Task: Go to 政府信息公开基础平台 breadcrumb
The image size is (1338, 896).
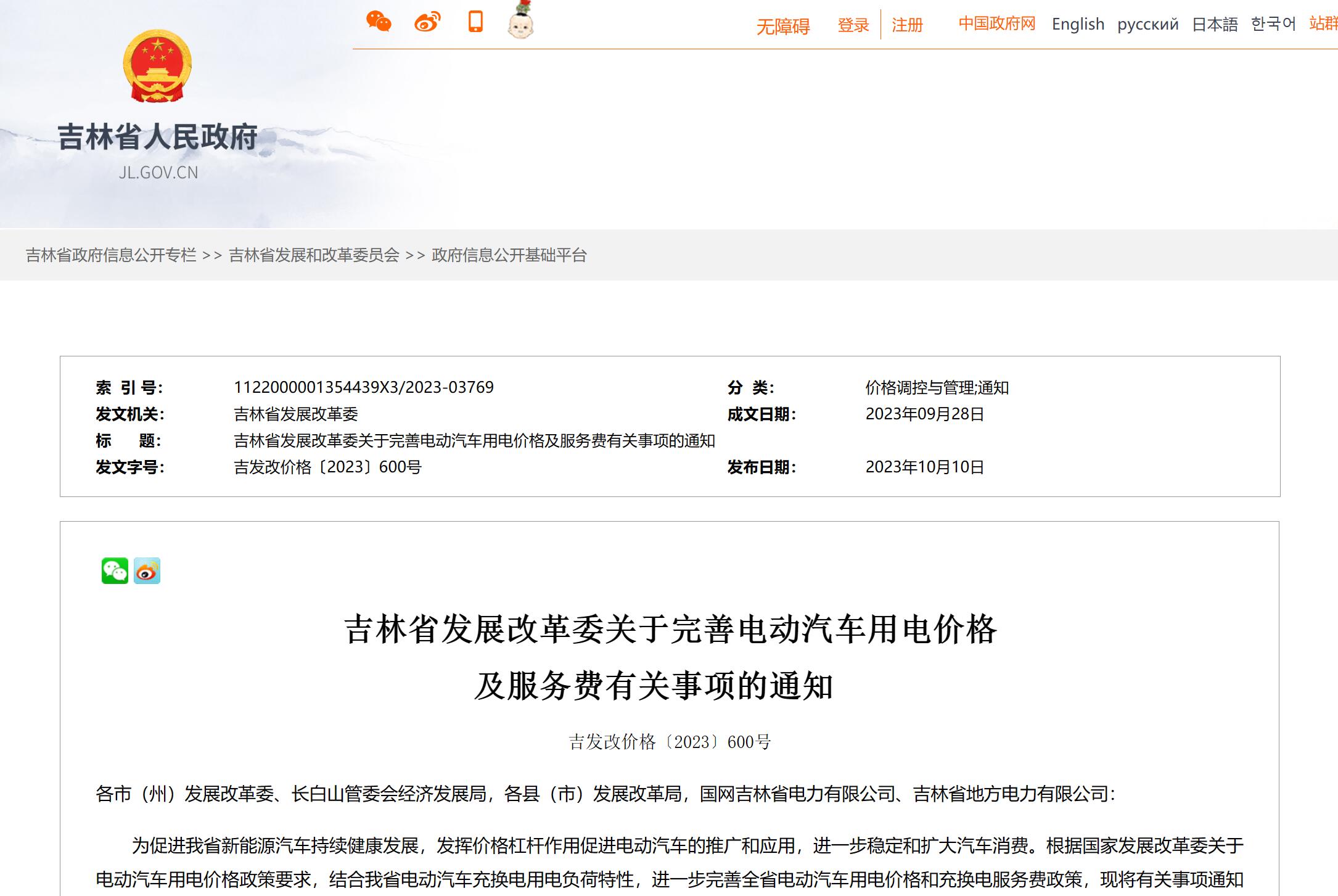Action: point(509,255)
